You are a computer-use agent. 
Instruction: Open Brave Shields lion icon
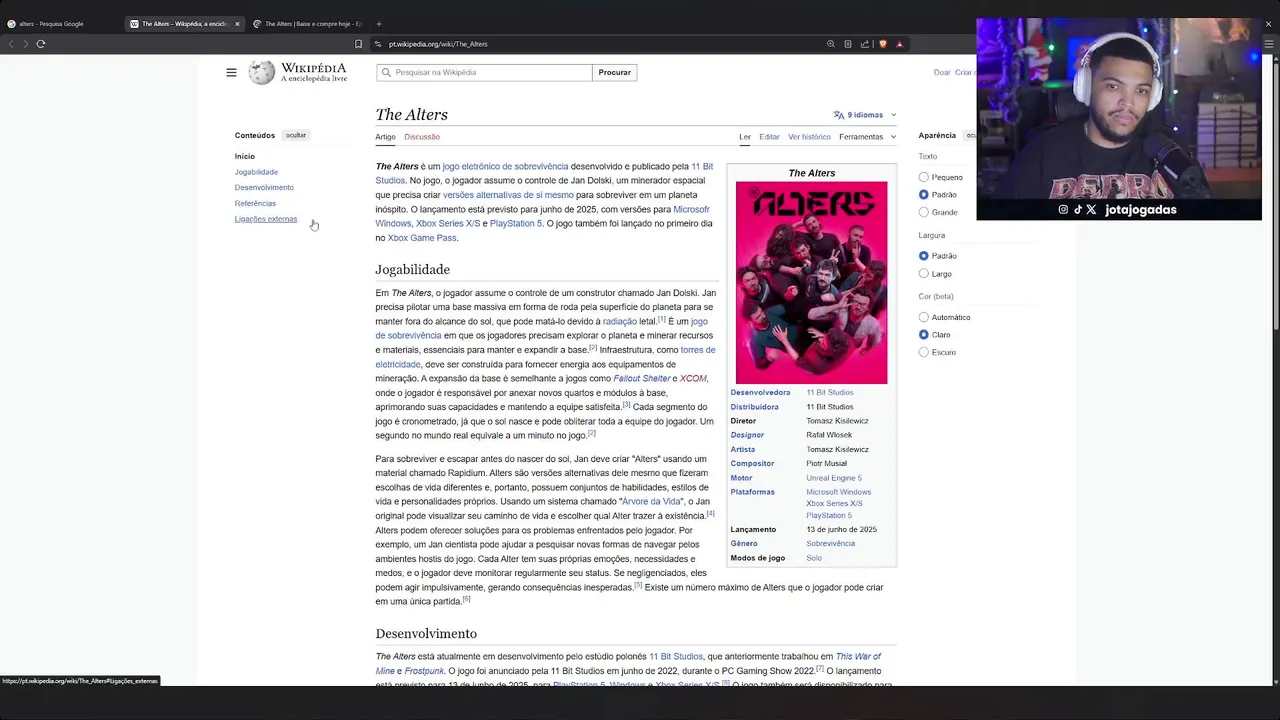(x=883, y=44)
